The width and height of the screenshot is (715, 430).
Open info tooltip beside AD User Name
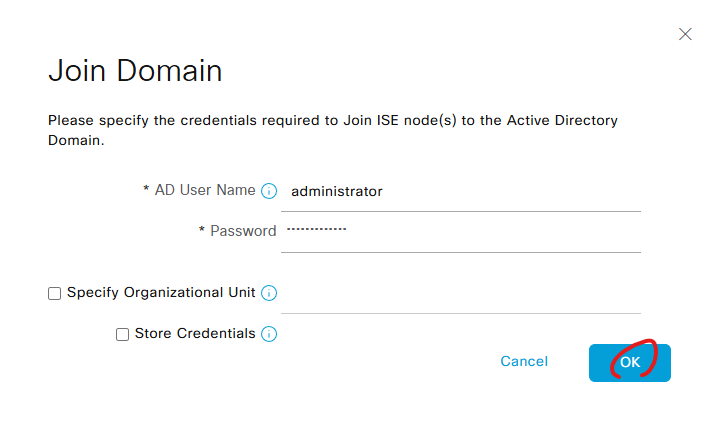pyautogui.click(x=268, y=191)
